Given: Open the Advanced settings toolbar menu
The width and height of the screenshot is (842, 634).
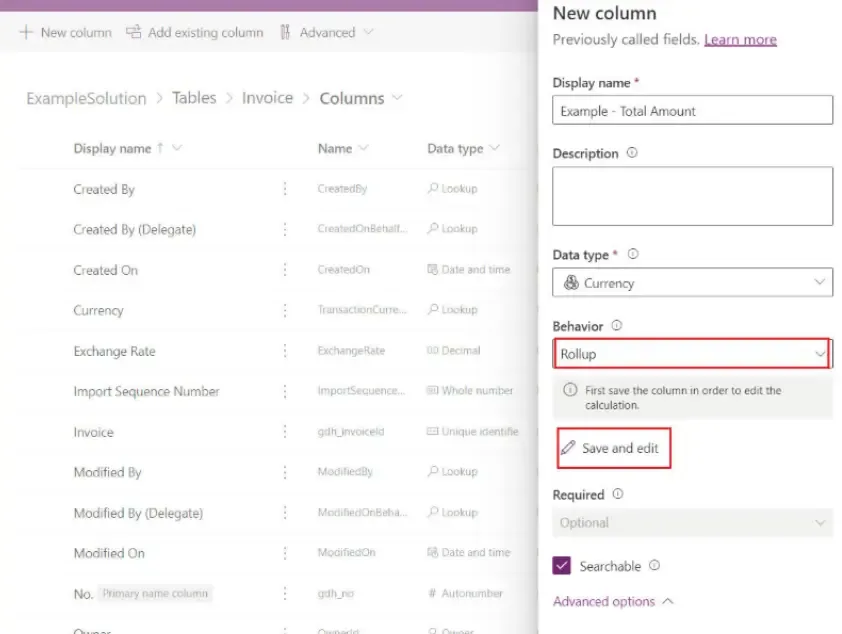Looking at the screenshot, I should (326, 32).
